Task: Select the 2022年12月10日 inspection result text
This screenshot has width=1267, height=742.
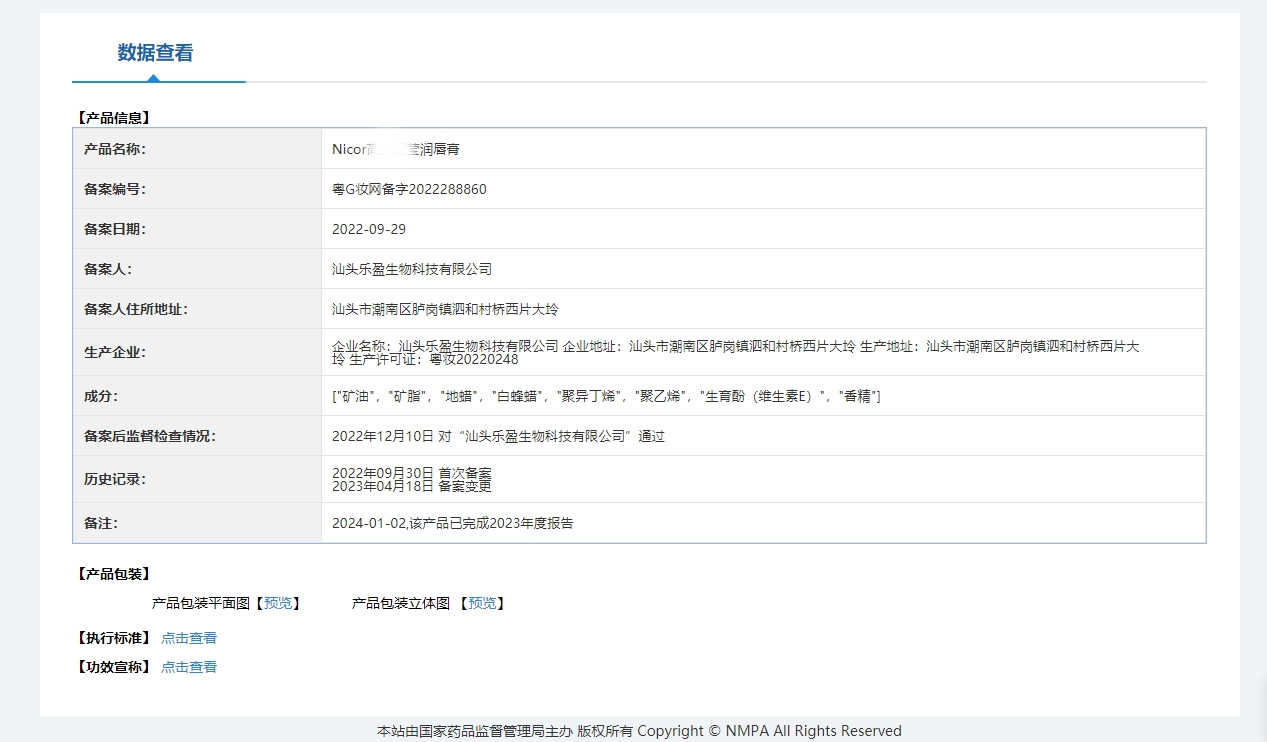Action: [498, 436]
